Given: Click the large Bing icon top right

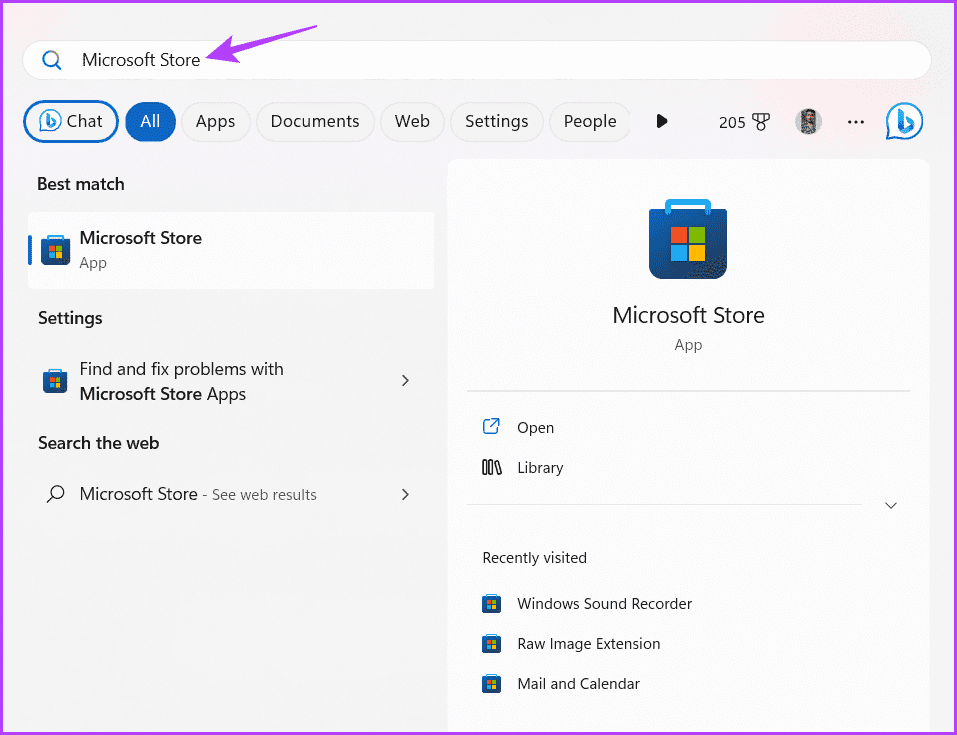Looking at the screenshot, I should tap(904, 121).
